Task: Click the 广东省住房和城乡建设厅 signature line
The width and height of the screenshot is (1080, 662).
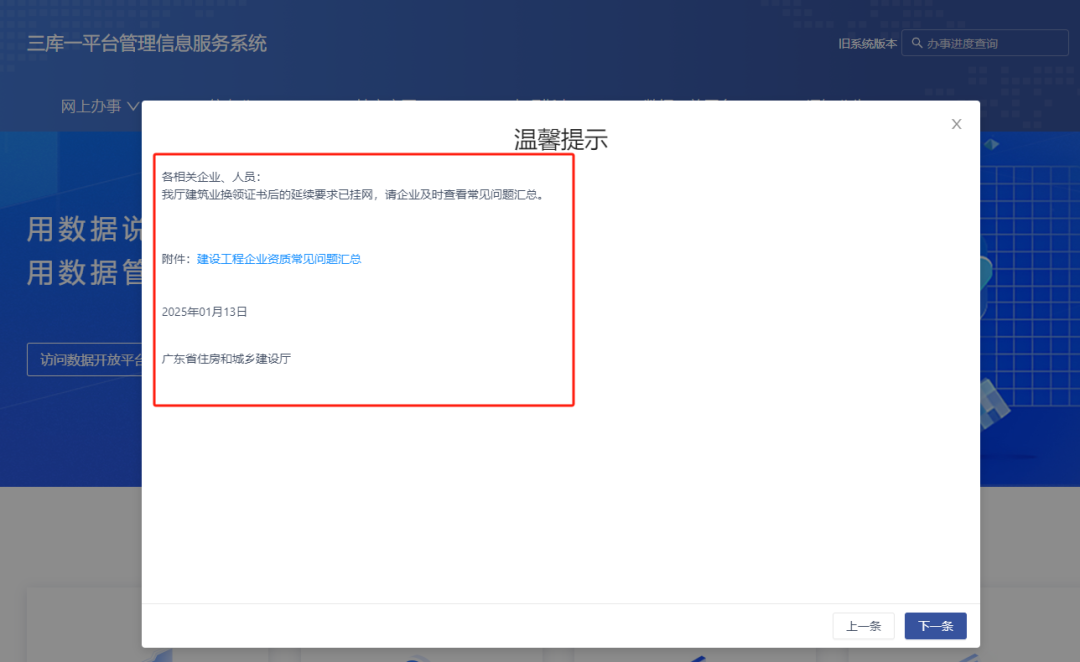Action: coord(226,358)
